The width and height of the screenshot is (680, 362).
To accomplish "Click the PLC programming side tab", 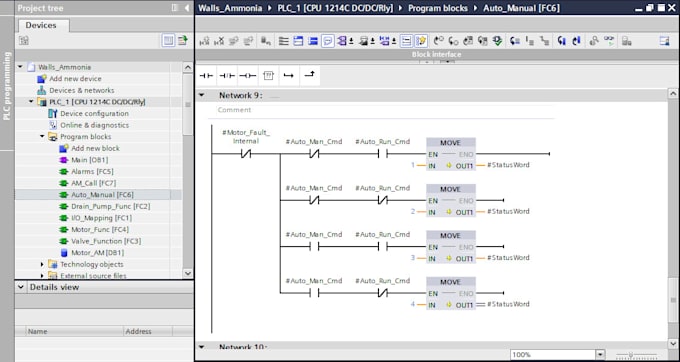I will (x=7, y=86).
